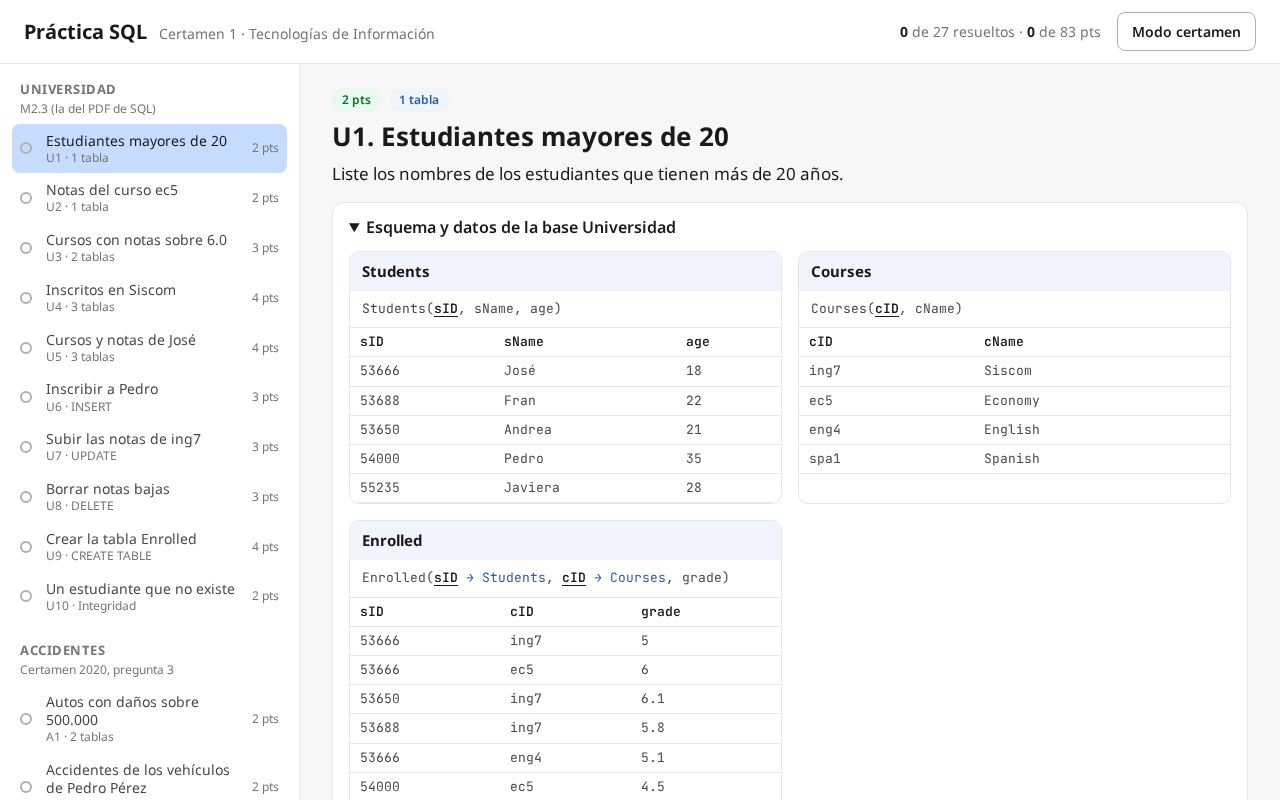Image resolution: width=1280 pixels, height=800 pixels.
Task: Click the Enrolled table header
Action: [x=565, y=541]
